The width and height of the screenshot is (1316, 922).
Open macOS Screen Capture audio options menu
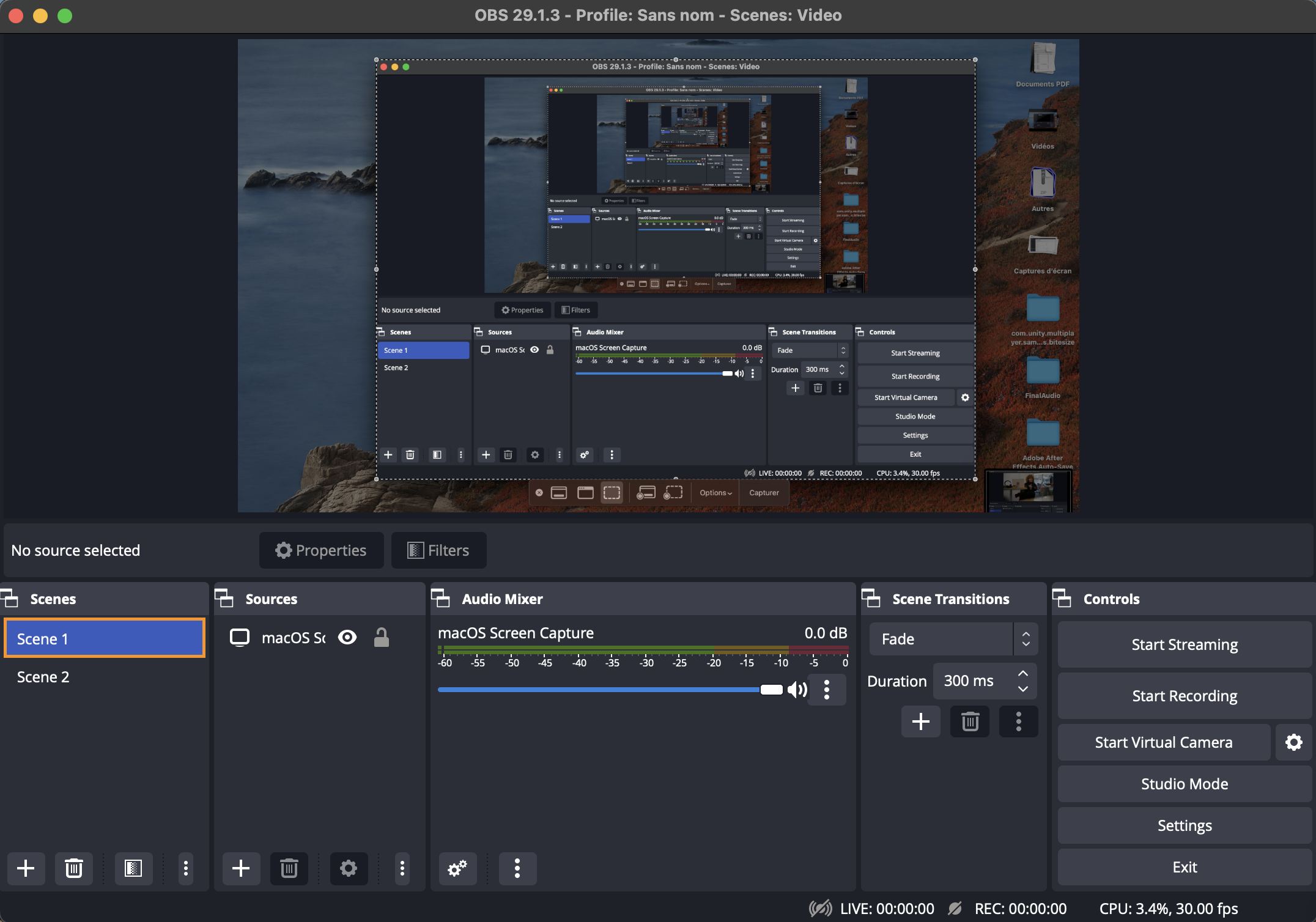pyautogui.click(x=827, y=690)
